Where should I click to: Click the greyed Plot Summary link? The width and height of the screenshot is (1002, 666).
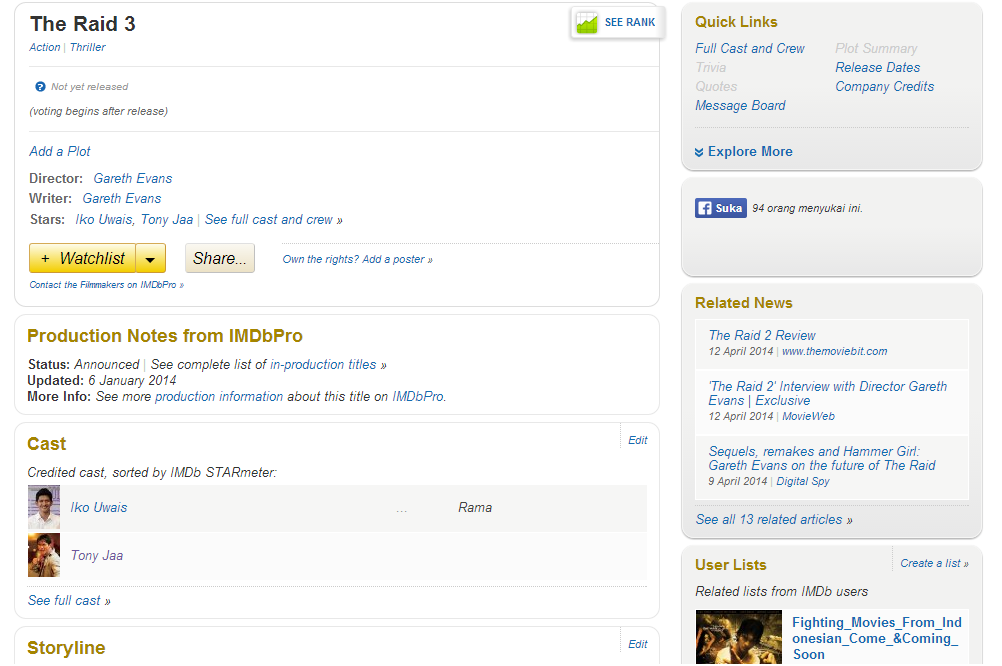tap(876, 49)
